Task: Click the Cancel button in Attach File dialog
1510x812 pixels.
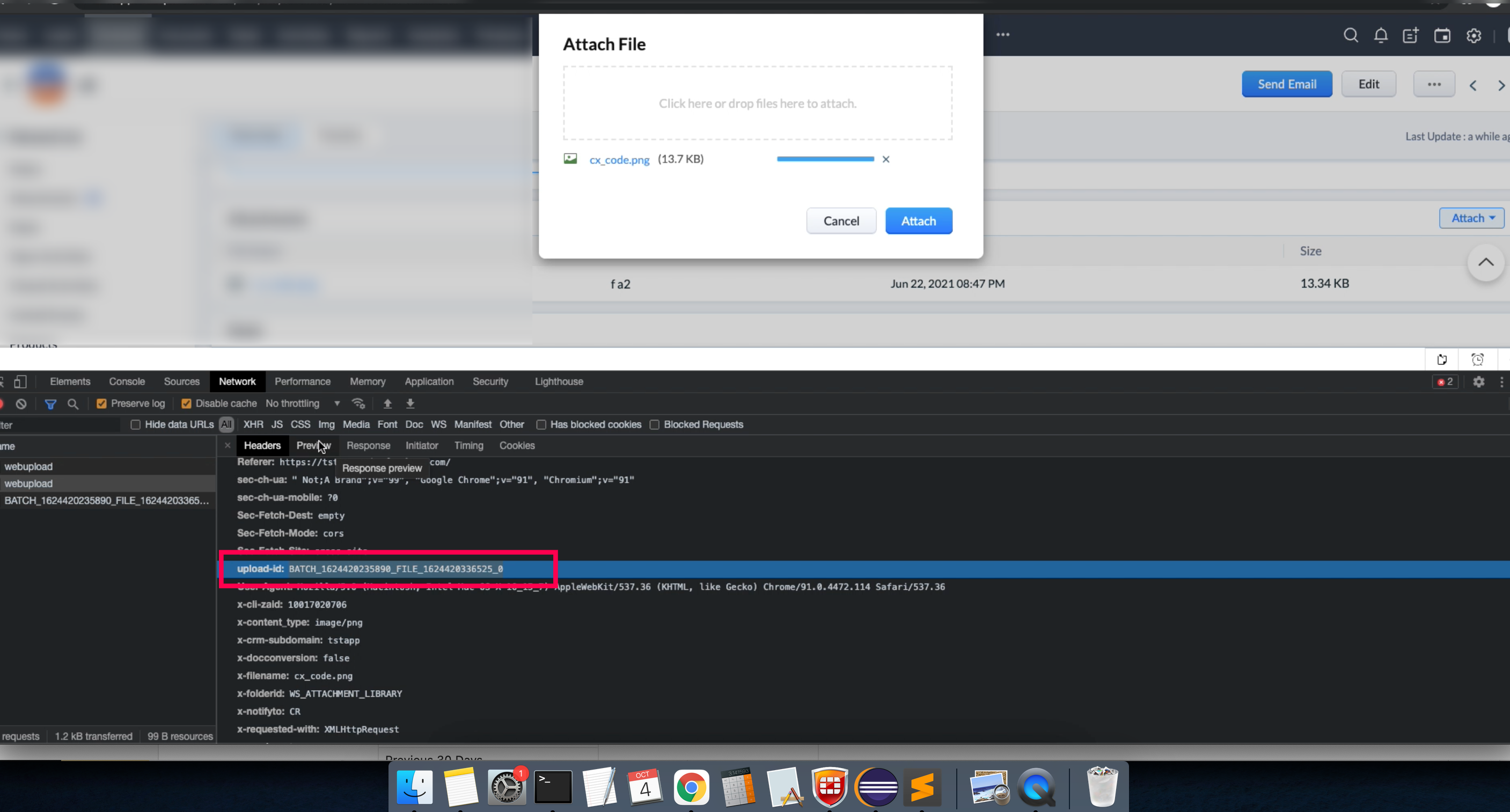Action: click(840, 221)
